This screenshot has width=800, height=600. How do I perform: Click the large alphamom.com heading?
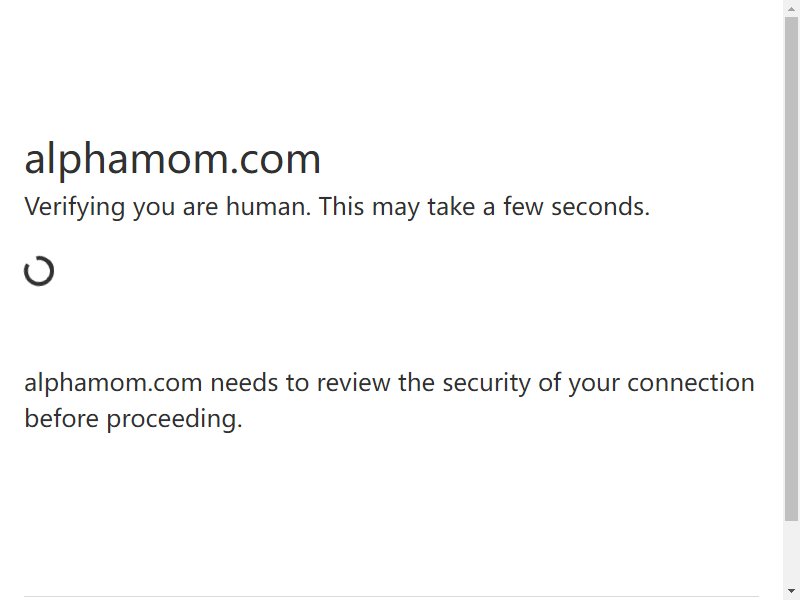click(x=172, y=159)
